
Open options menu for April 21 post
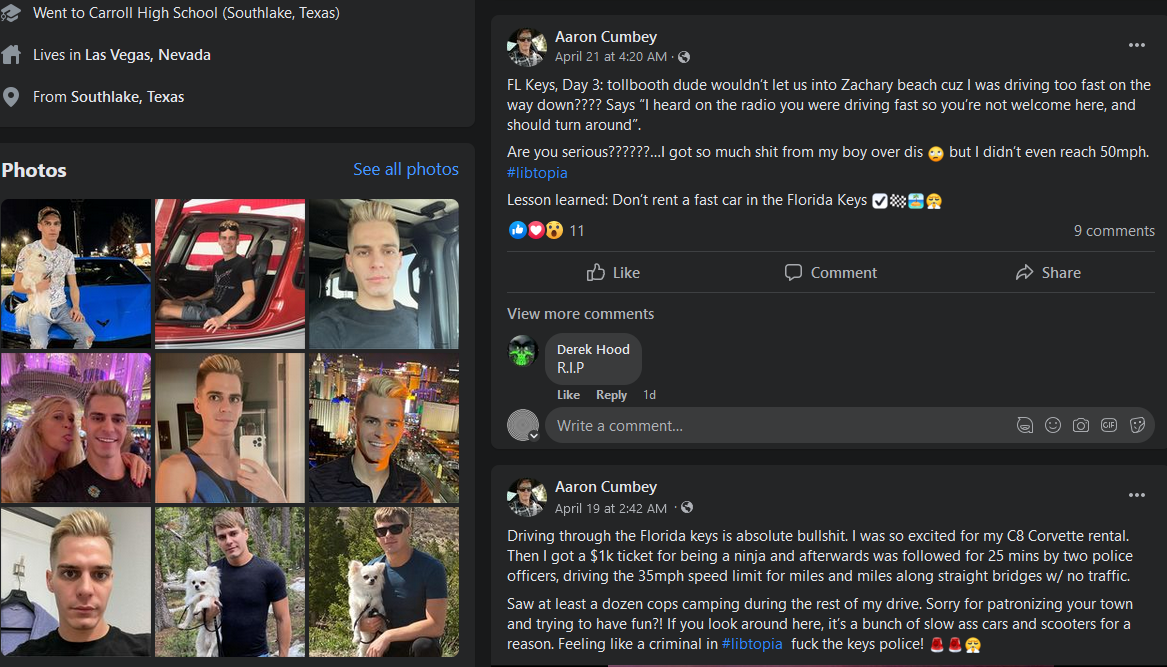click(1136, 45)
